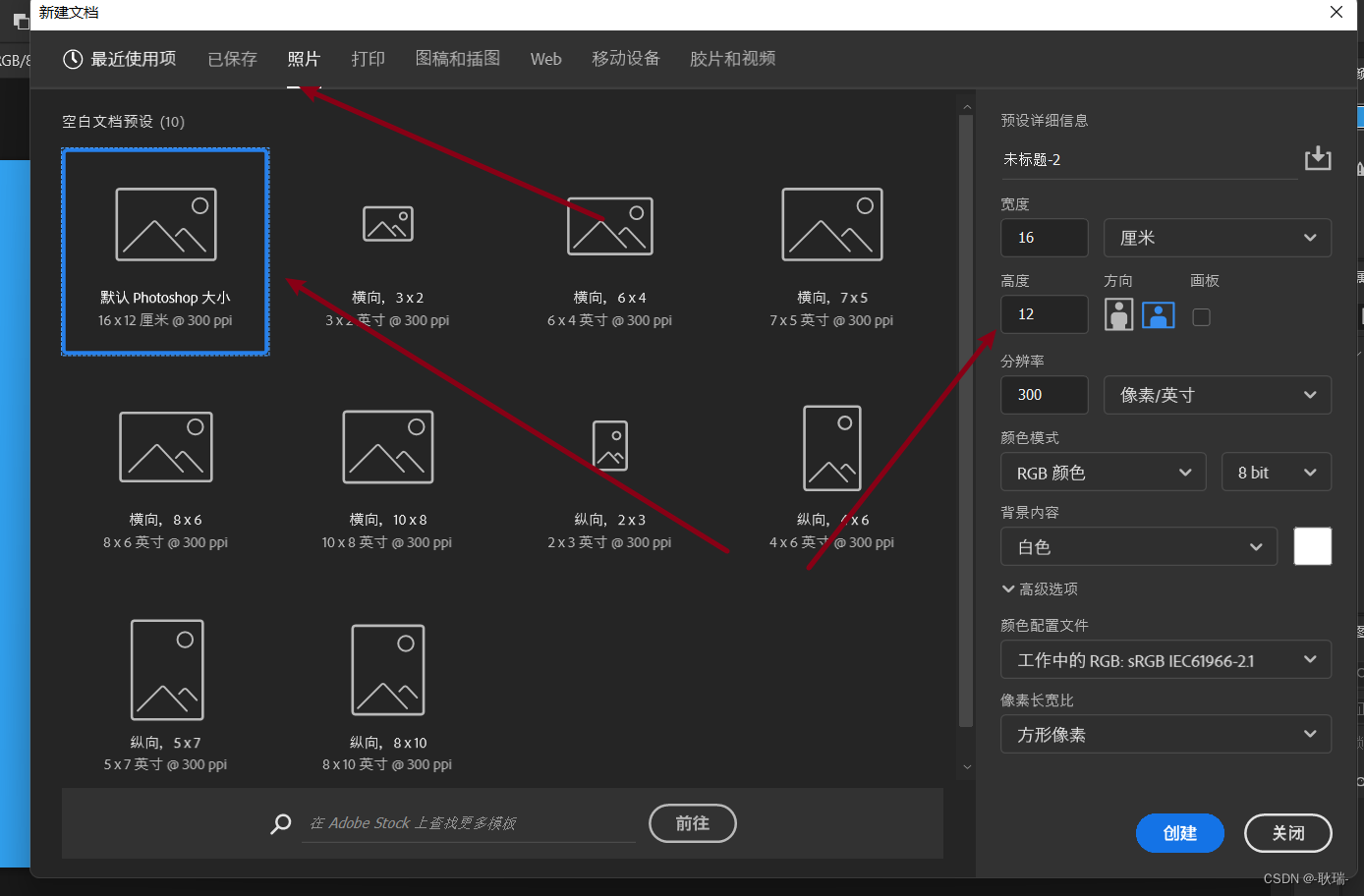Switch to the 打印 tab
The height and width of the screenshot is (896, 1364).
(368, 59)
